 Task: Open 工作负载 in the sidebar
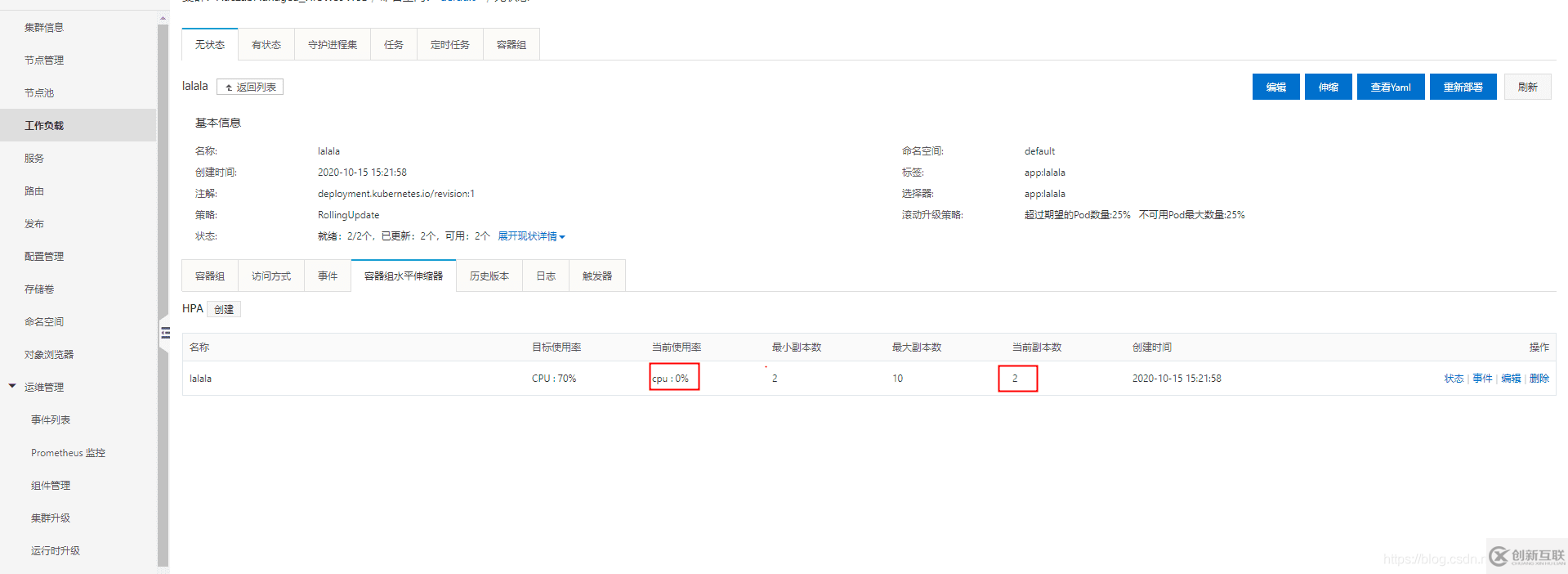coord(78,125)
